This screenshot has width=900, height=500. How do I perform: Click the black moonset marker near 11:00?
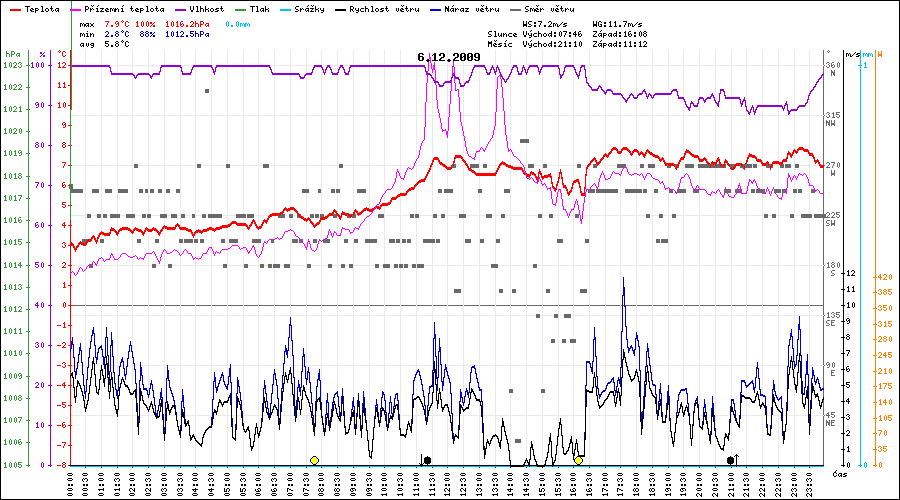427,460
